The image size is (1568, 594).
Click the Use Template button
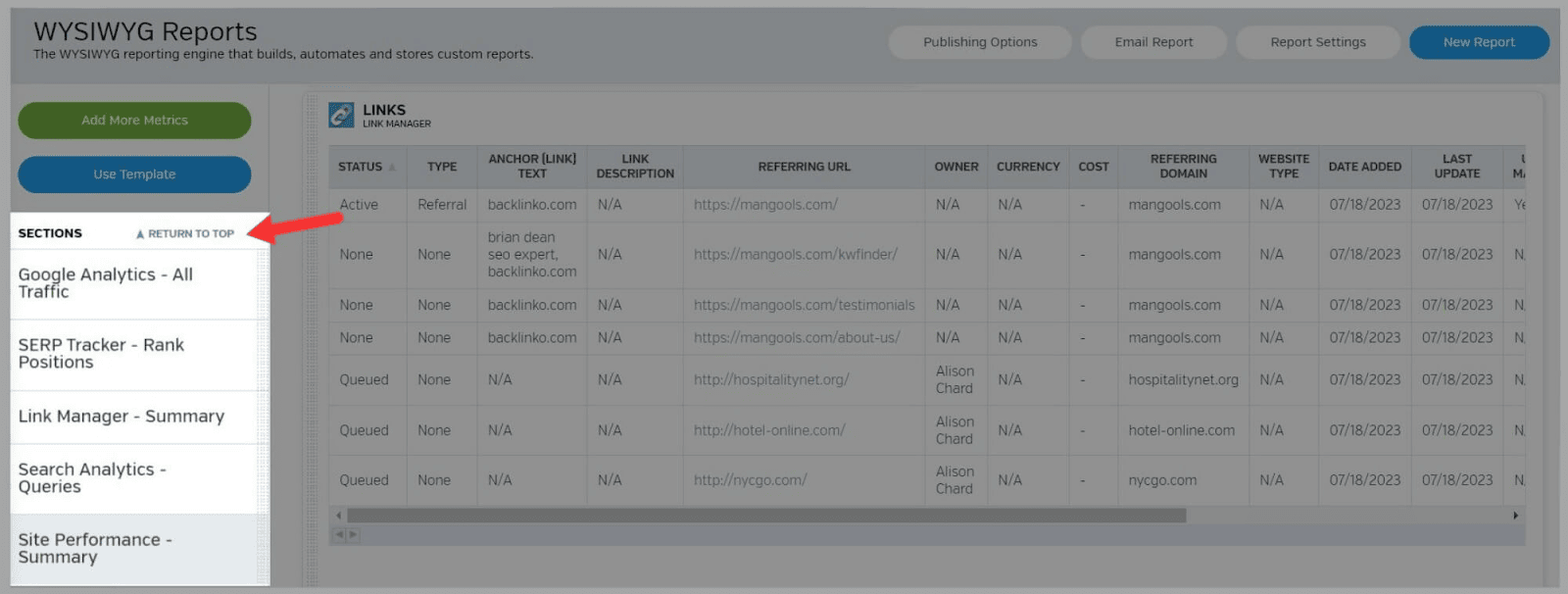[134, 174]
